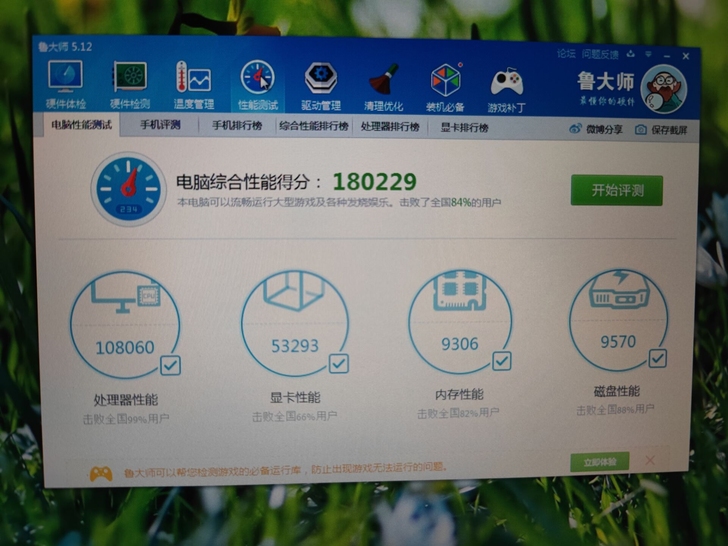728x546 pixels.
Task: Click the banner text about 游戏的必备运行库
Action: point(286,470)
